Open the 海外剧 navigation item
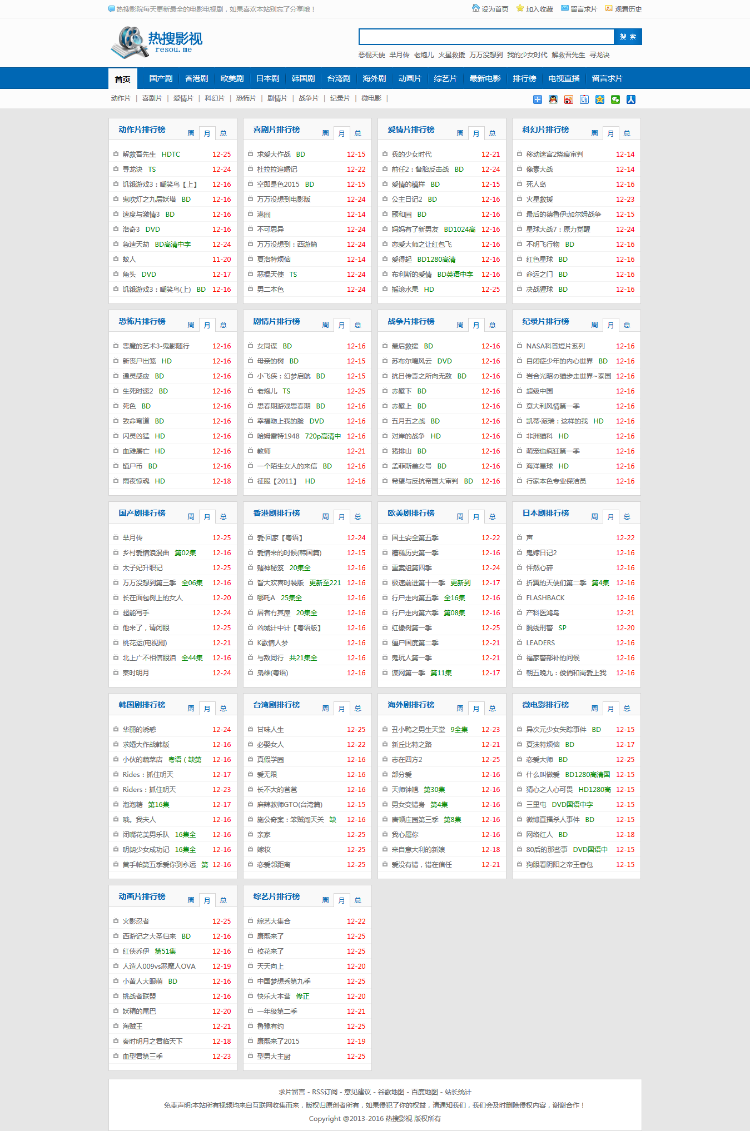The width and height of the screenshot is (750, 1131). (x=374, y=79)
